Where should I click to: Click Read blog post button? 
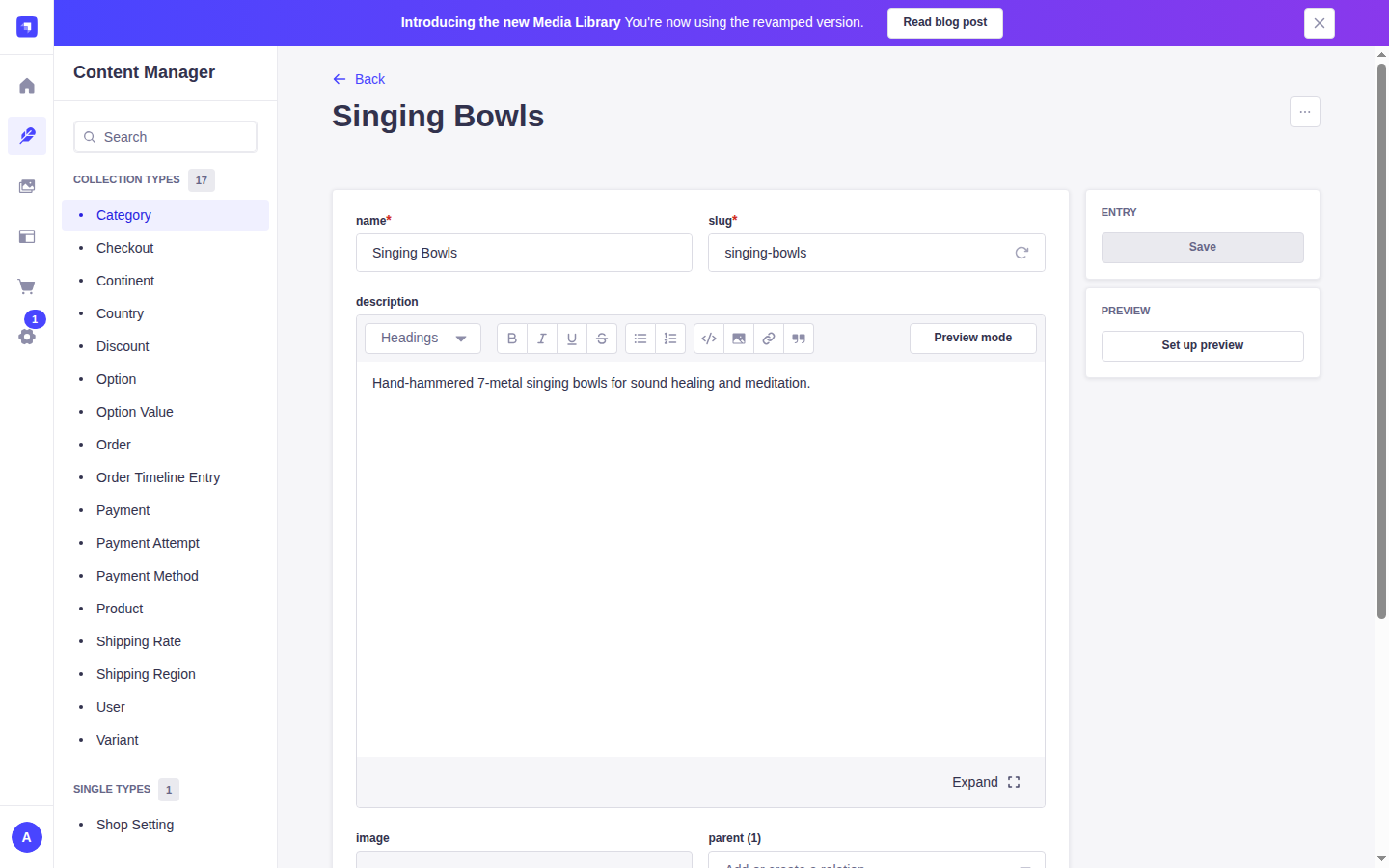pyautogui.click(x=945, y=23)
